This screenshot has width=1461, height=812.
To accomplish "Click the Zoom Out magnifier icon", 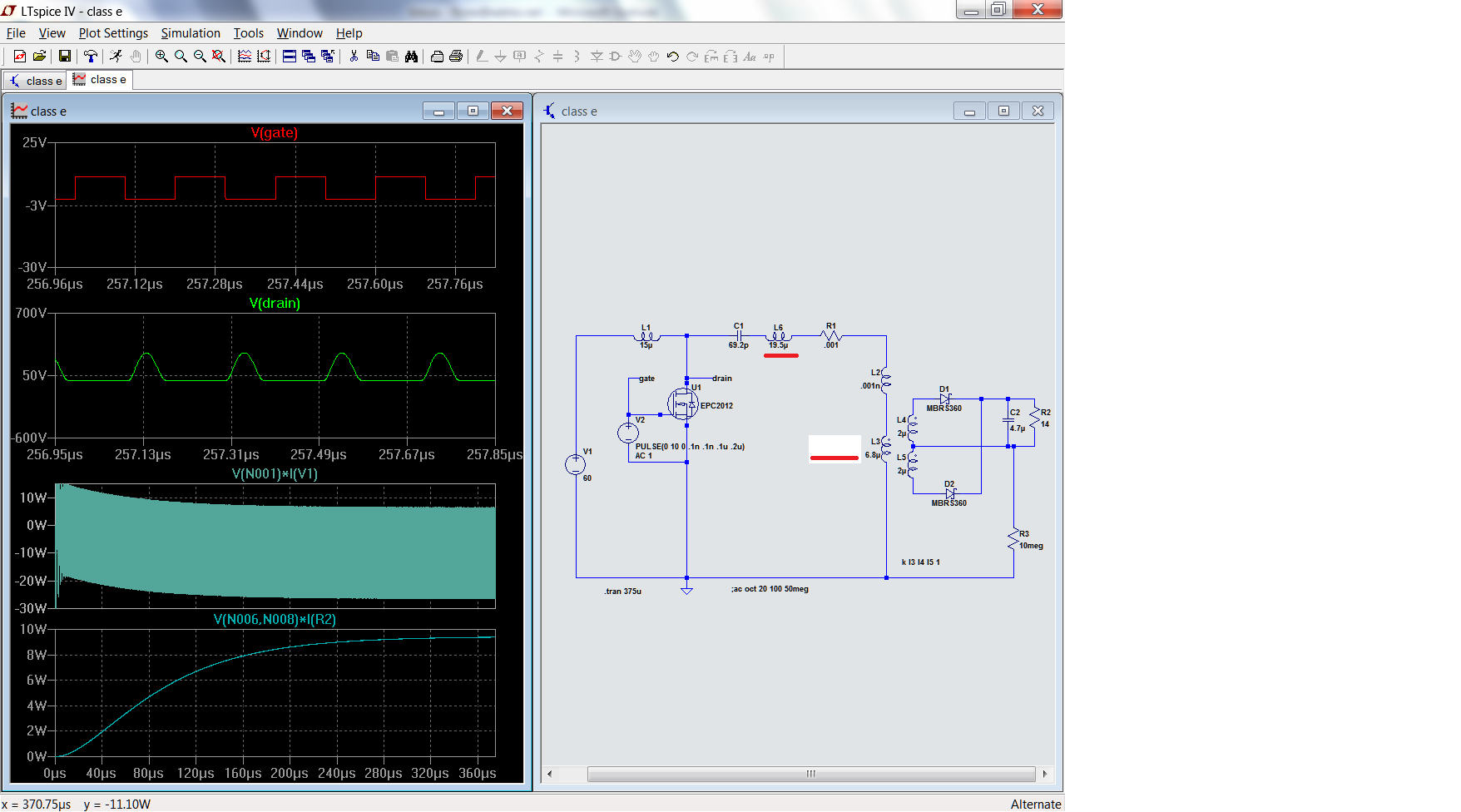I will click(x=200, y=57).
